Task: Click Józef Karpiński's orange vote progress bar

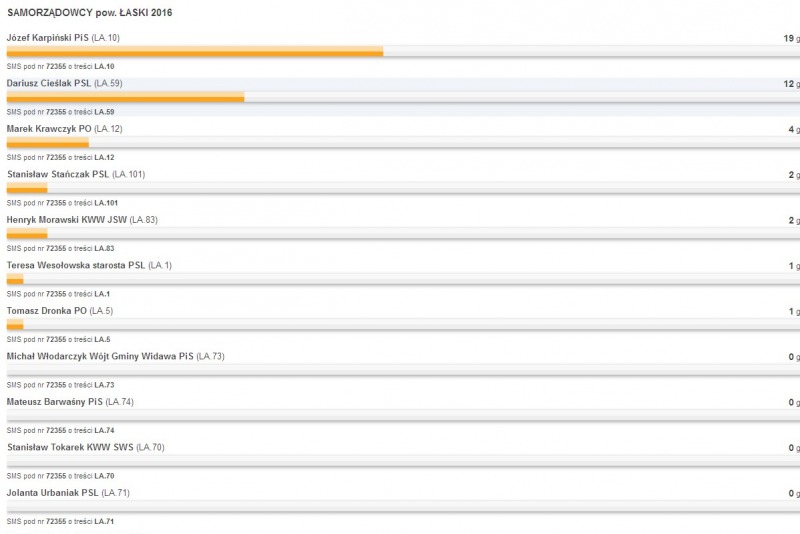Action: 195,51
